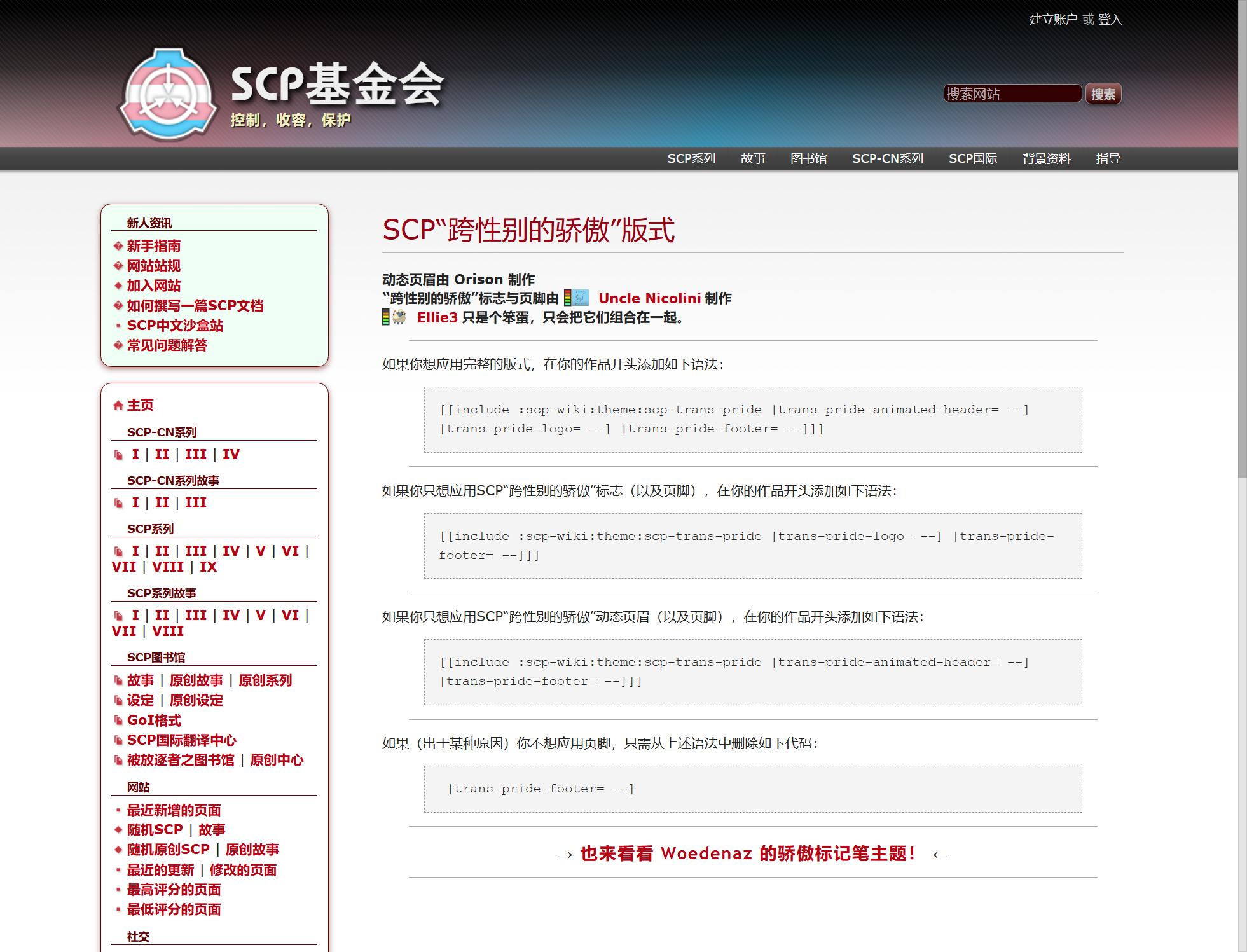
Task: Click the home icon beside 主页
Action: pyautogui.click(x=118, y=406)
